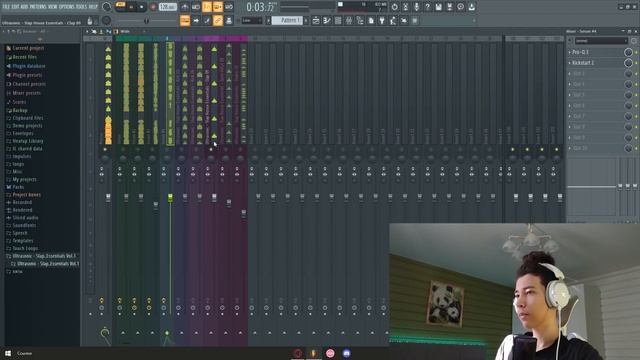Open the mixer track preset dropdown
Image resolution: width=640 pixels, height=360 pixels.
coord(601,41)
